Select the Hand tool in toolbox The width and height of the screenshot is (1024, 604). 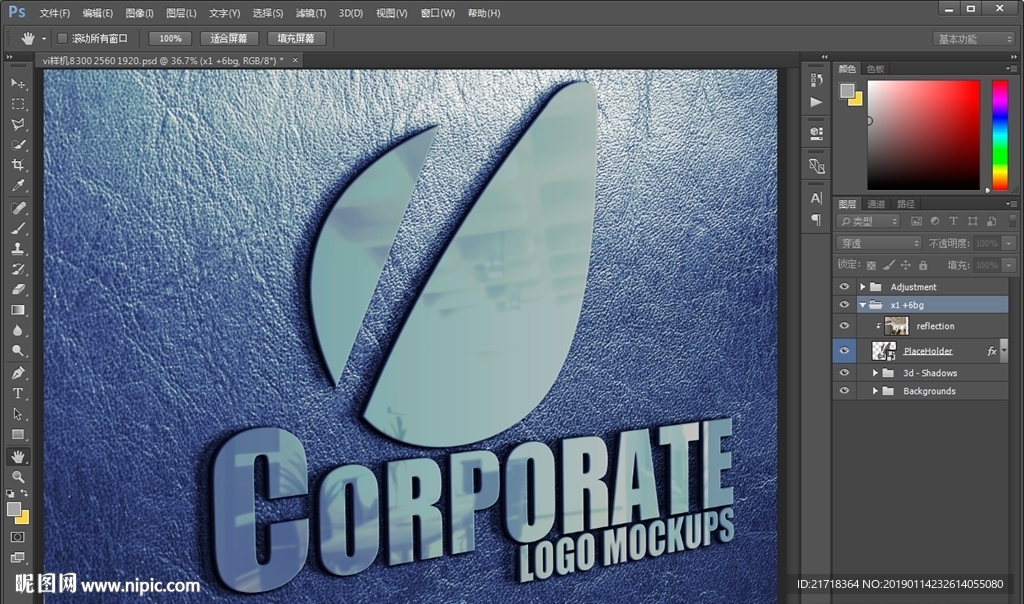tap(18, 456)
